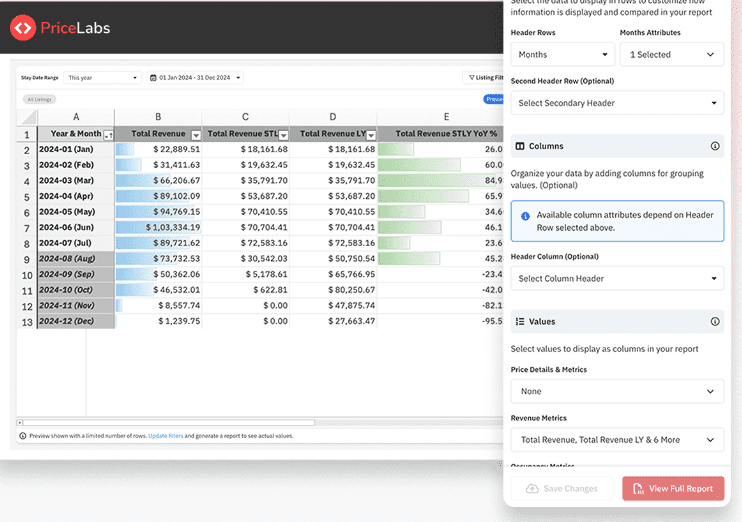Select row number 7 header
Image resolution: width=742 pixels, height=522 pixels.
pyautogui.click(x=27, y=228)
